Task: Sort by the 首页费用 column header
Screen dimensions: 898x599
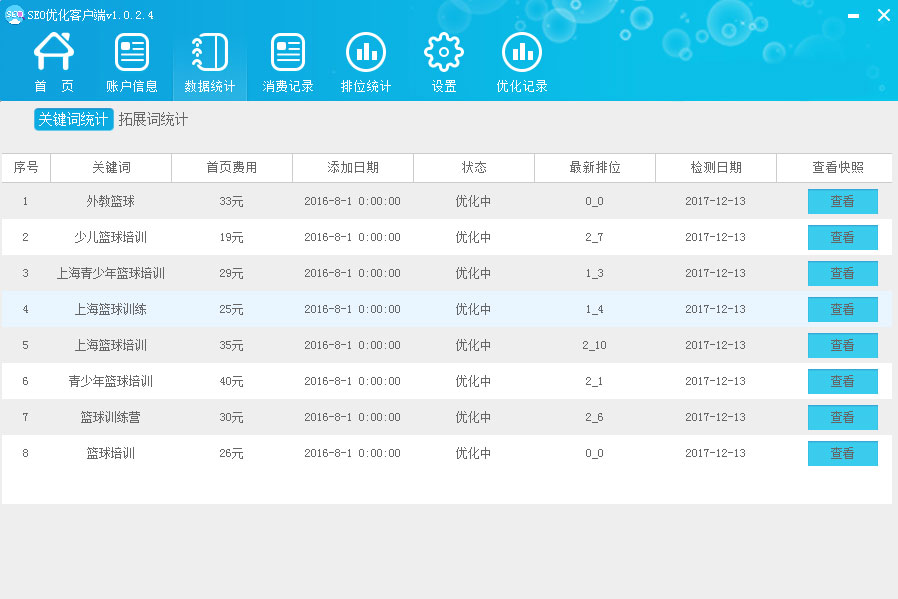Action: pyautogui.click(x=231, y=168)
